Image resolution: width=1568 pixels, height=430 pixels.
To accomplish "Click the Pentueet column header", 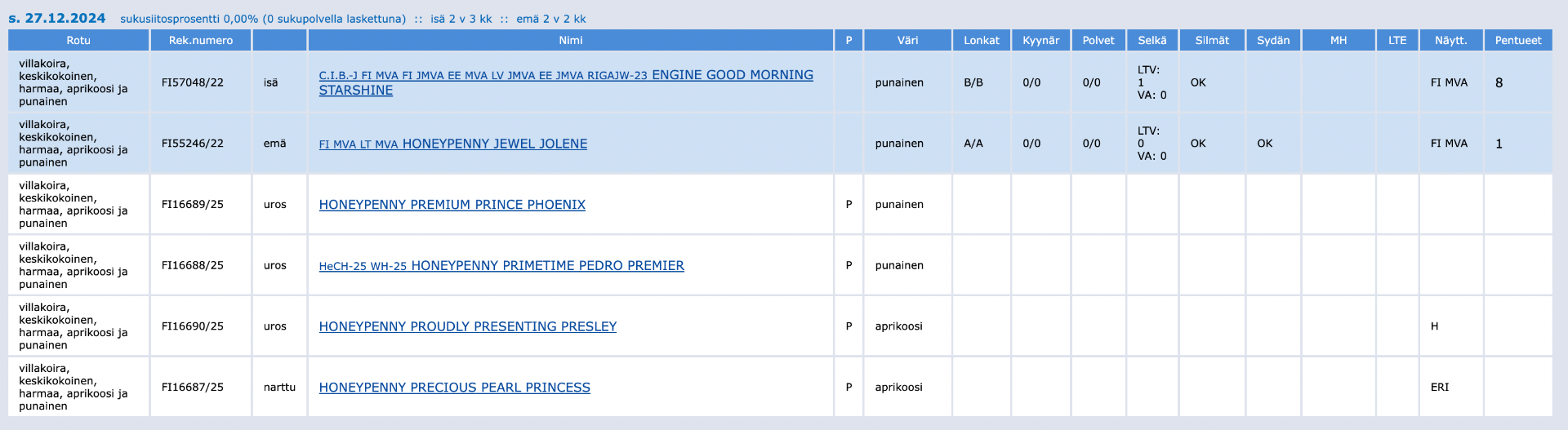I will pyautogui.click(x=1518, y=40).
